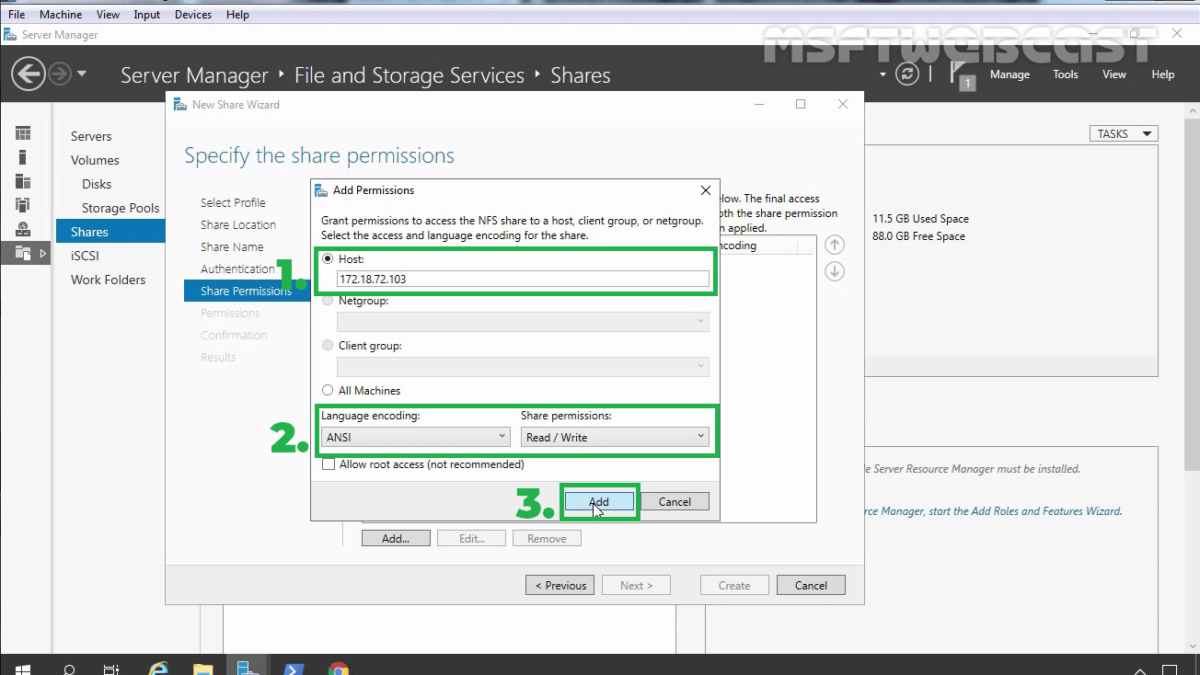Click Cancel in Add Permissions dialog
1200x675 pixels.
point(675,501)
